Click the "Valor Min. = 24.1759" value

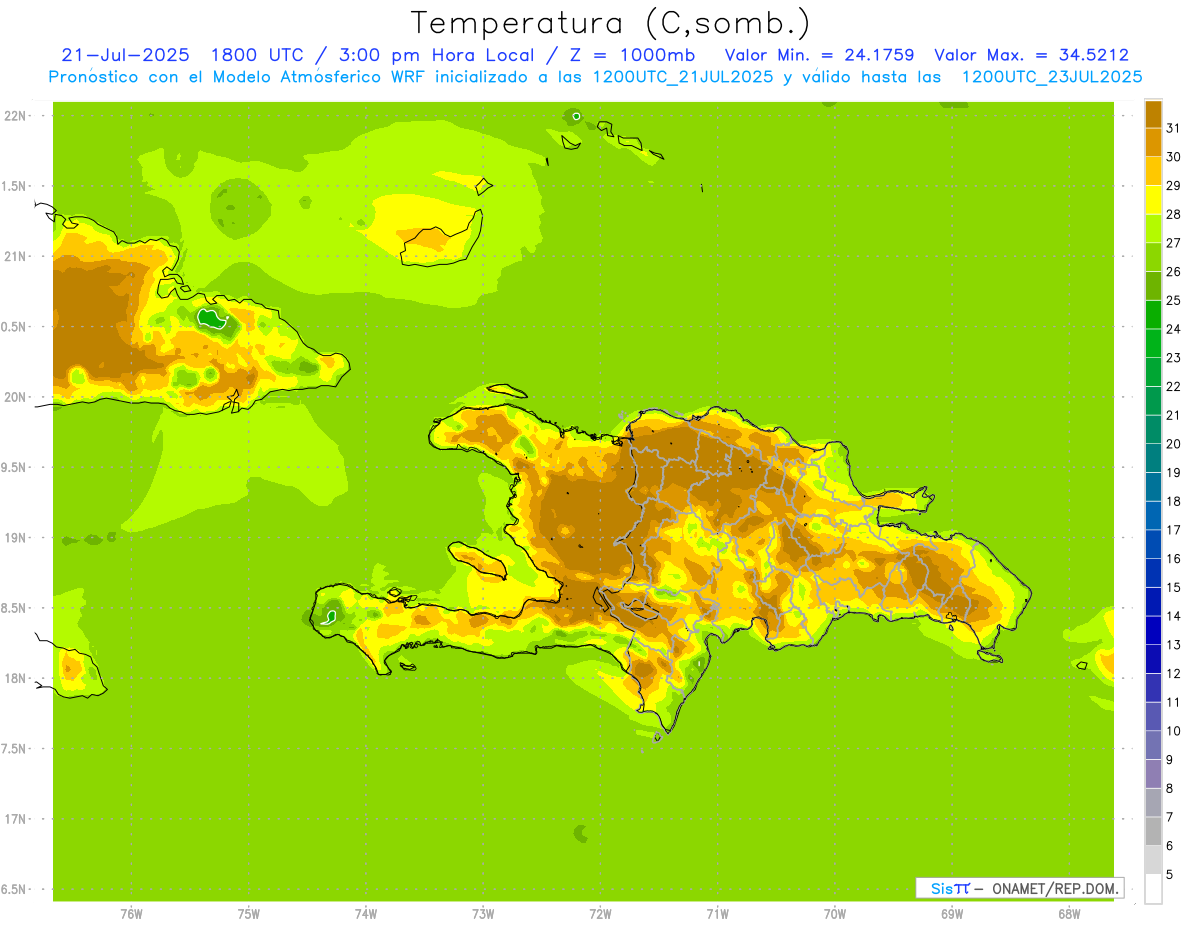pos(819,55)
